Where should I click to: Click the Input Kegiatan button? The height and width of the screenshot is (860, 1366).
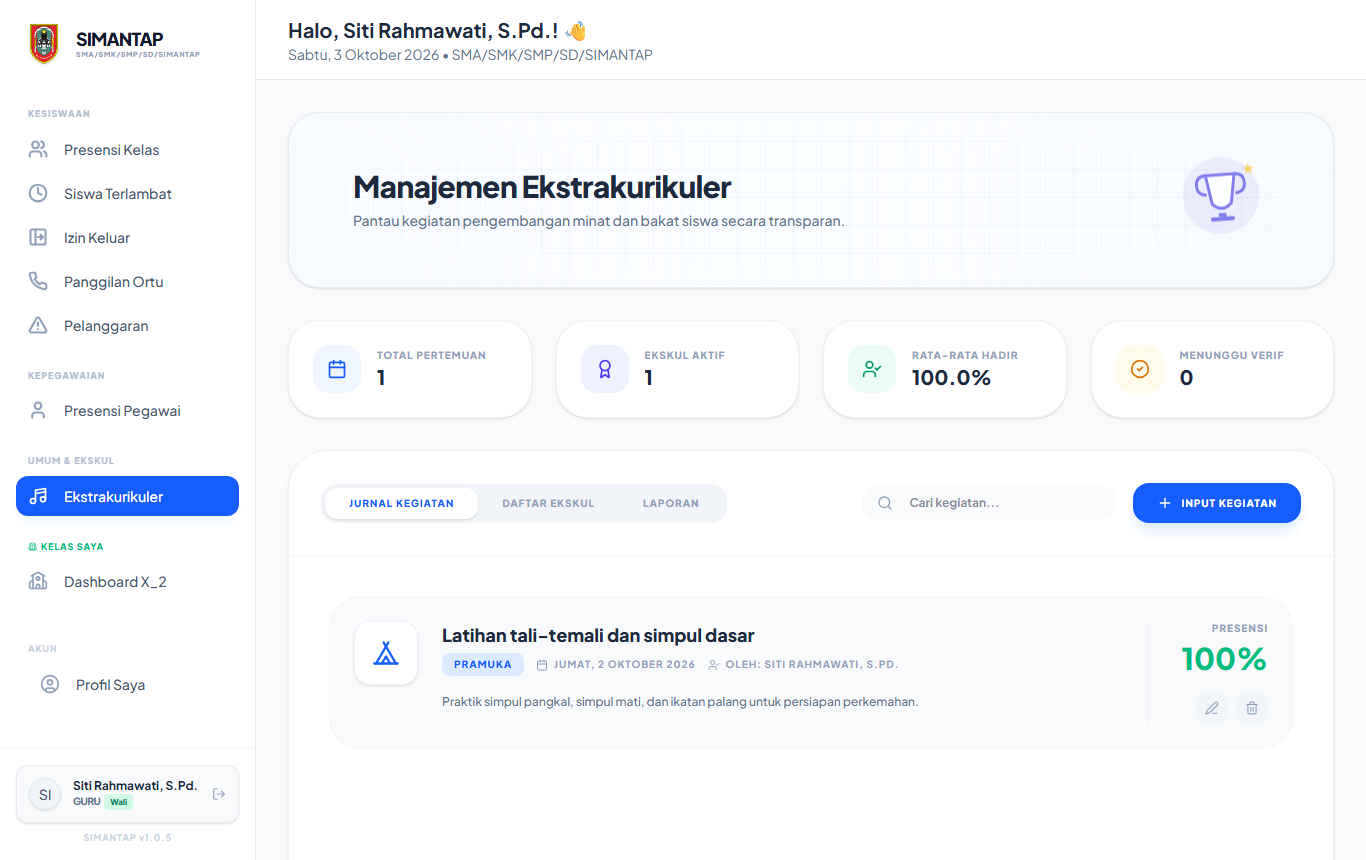(1217, 503)
